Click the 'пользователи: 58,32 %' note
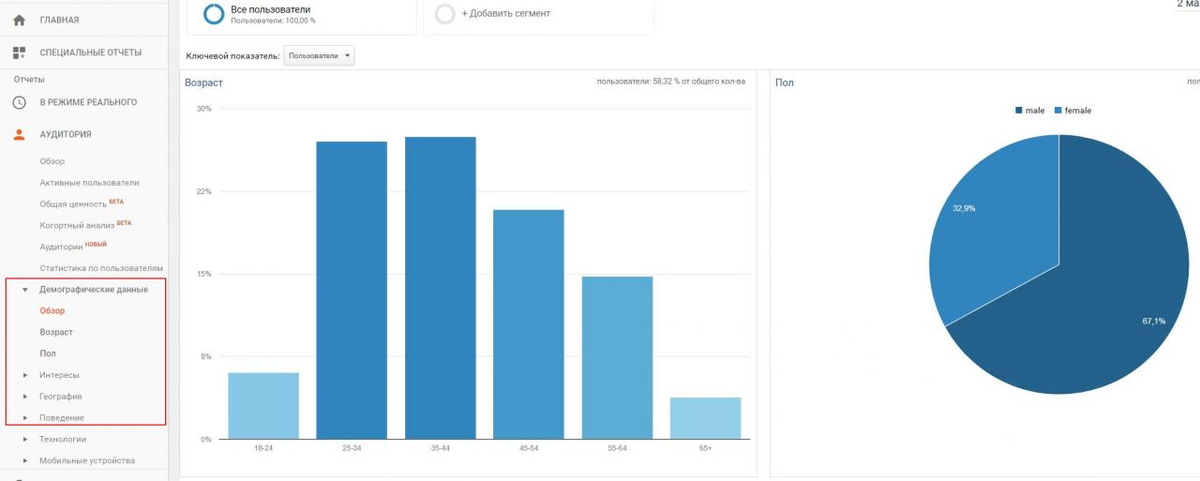Screen dimensions: 1200x481 [x=671, y=82]
